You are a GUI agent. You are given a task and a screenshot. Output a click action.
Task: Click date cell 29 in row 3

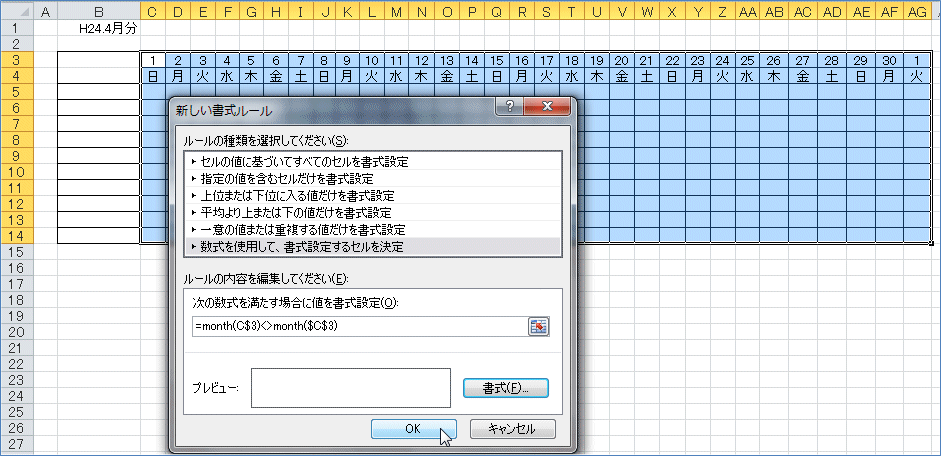(x=861, y=60)
